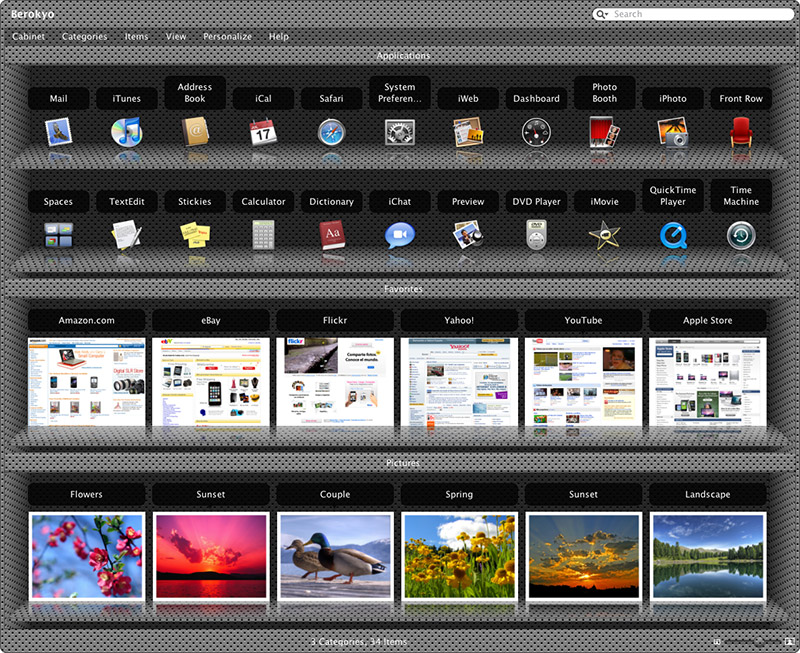Open the eBay page thumbnail
This screenshot has height=653, width=800.
point(211,382)
